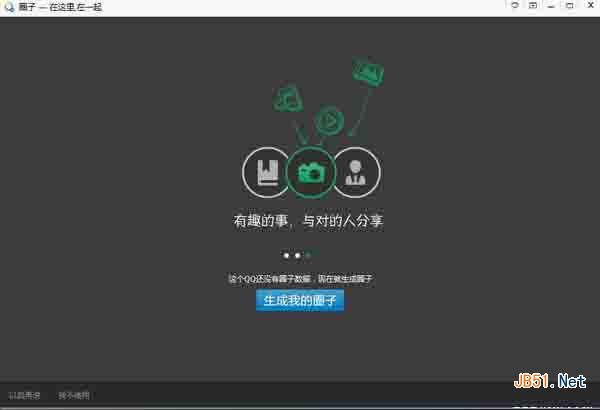Go to the second carousel page dot

297,255
